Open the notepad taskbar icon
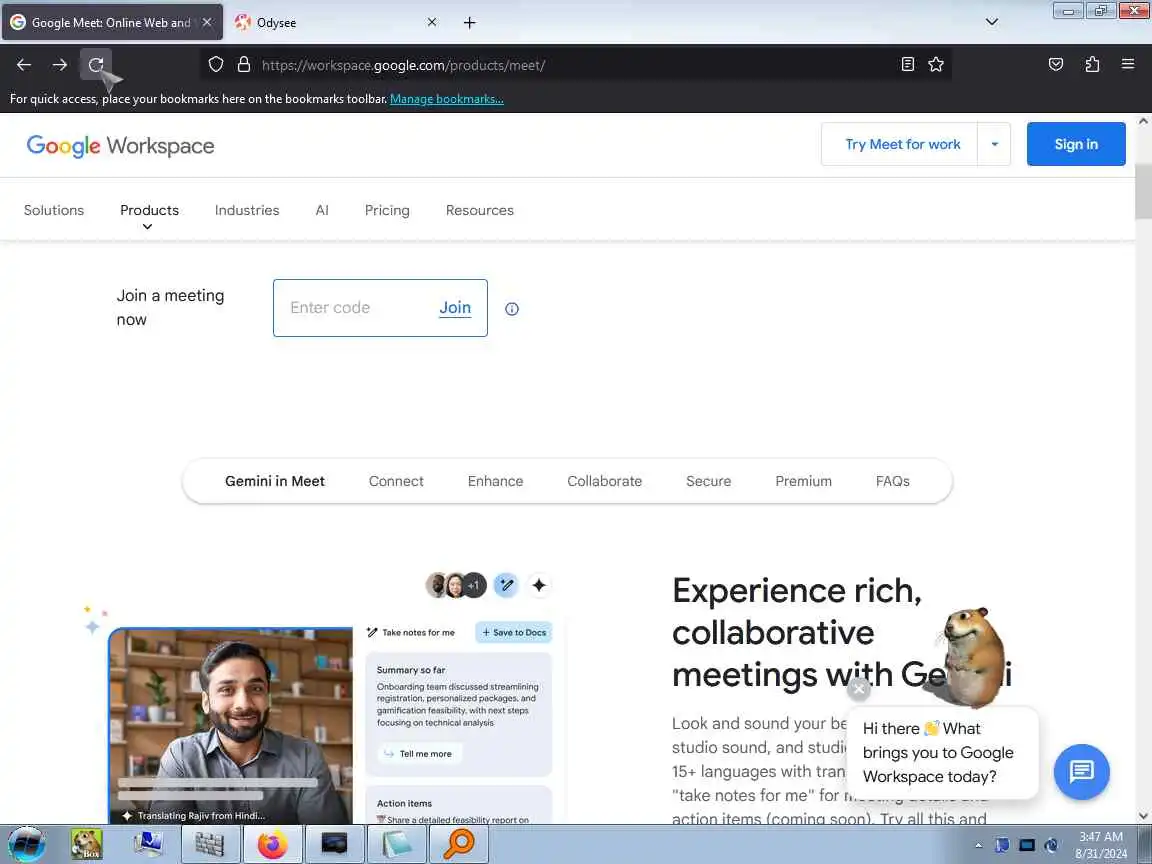The width and height of the screenshot is (1152, 864). click(397, 844)
